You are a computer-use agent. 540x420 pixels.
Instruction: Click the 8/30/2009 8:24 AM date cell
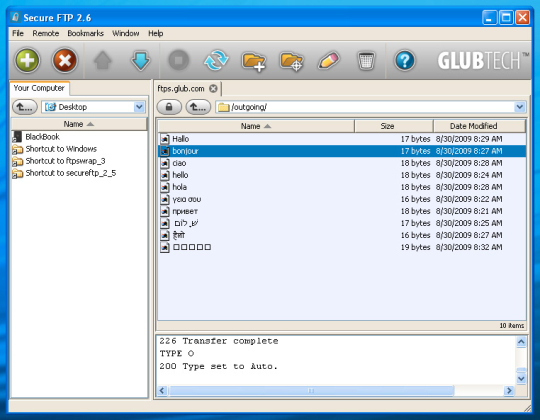469,175
